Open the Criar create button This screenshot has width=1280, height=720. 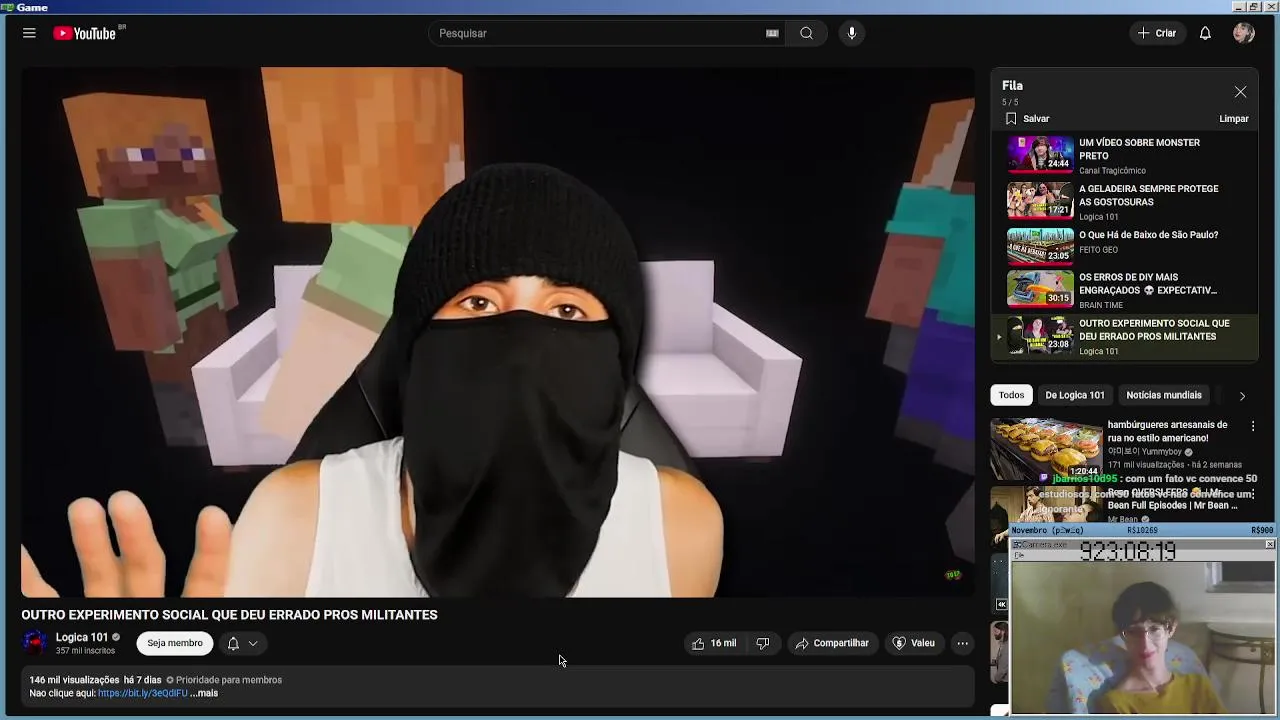tap(1157, 33)
